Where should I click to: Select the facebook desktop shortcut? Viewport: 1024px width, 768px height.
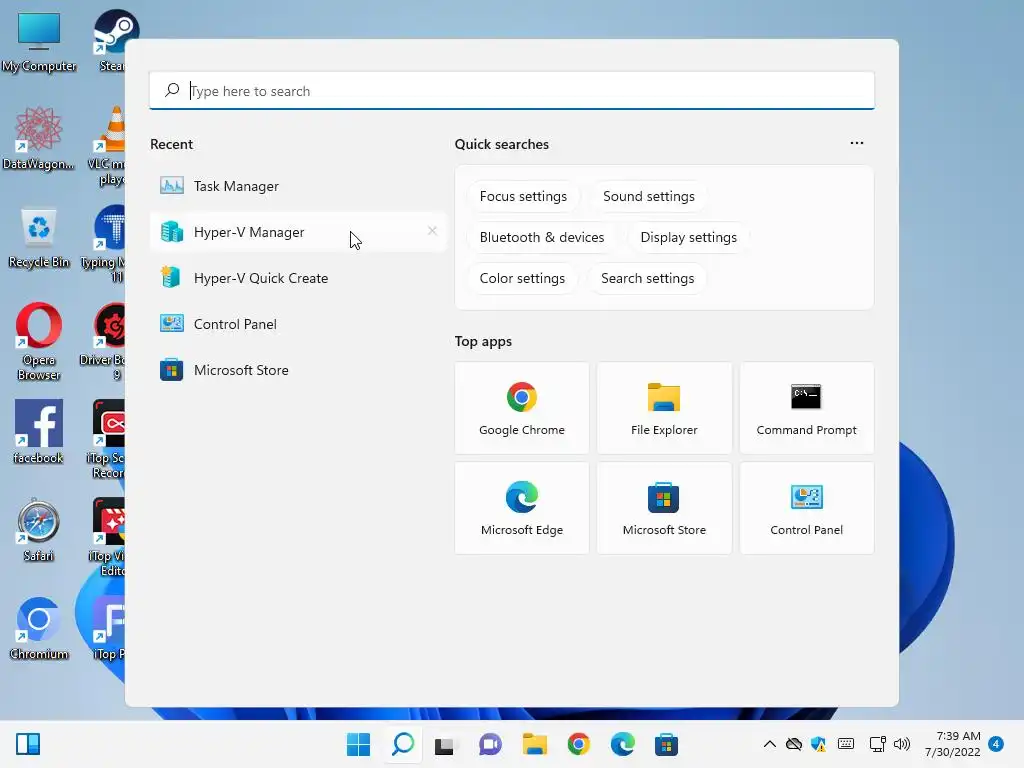coord(39,431)
